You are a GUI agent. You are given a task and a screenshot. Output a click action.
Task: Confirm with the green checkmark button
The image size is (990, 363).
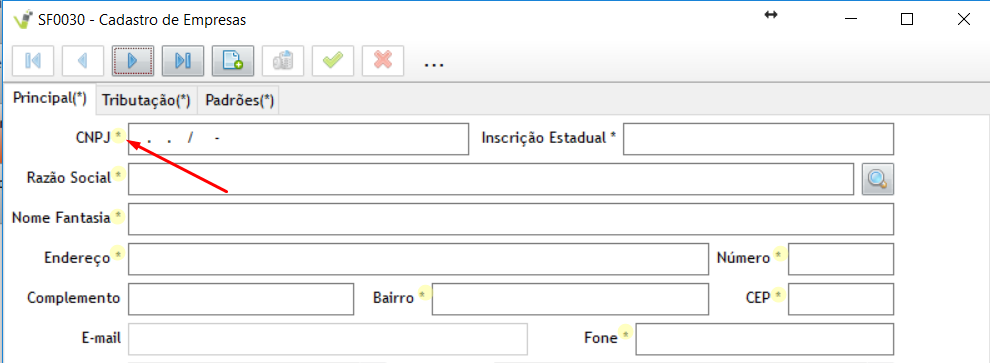[333, 61]
